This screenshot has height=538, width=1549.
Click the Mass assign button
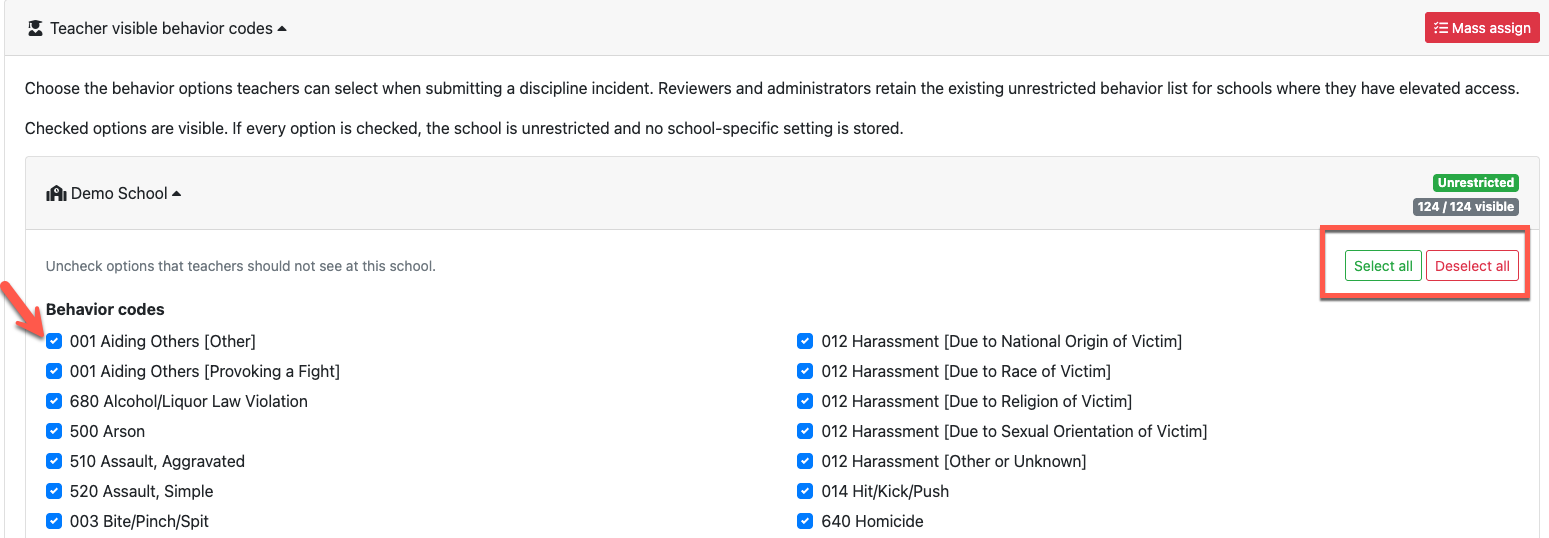(1482, 28)
